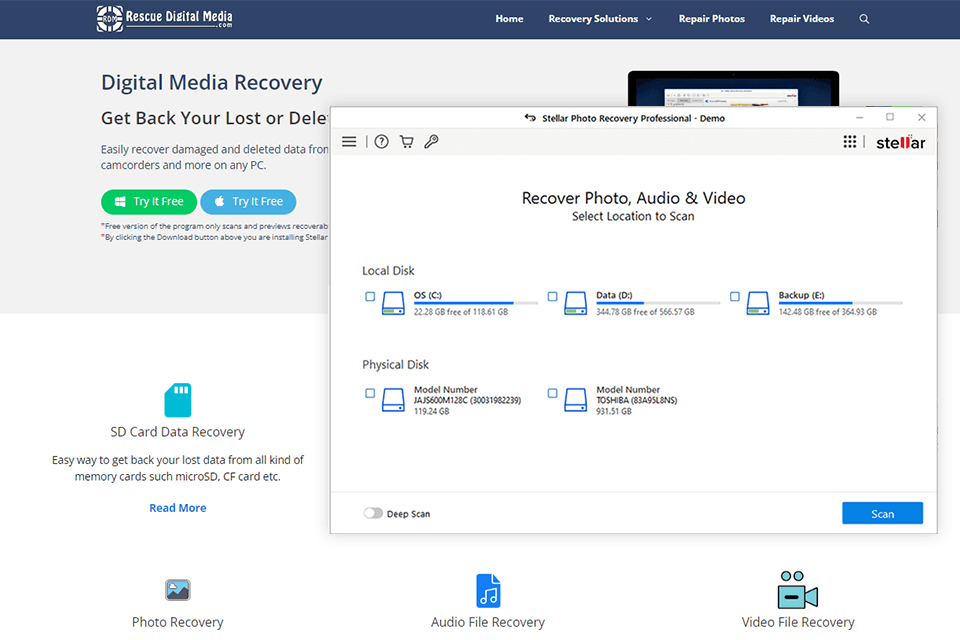Click the Audio File Recovery music icon

488,590
